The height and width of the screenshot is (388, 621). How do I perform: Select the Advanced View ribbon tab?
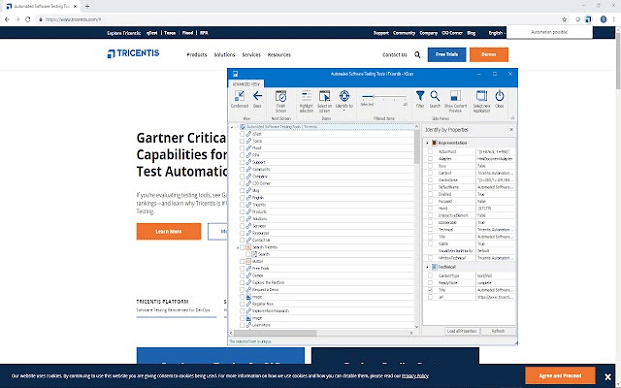pos(246,84)
